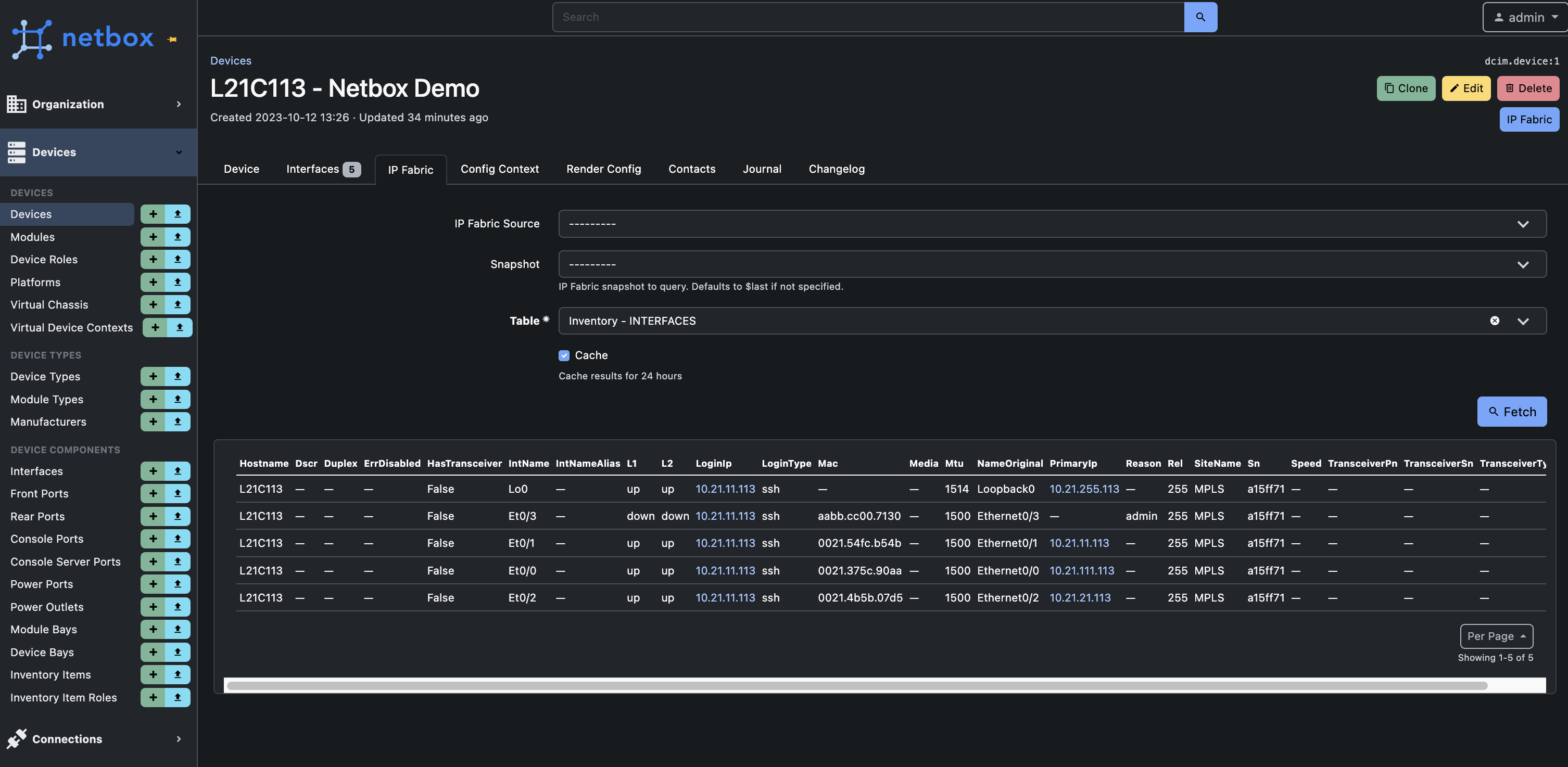Open PrimaryIp link 10.21.21.113
1568x767 pixels.
(1079, 597)
